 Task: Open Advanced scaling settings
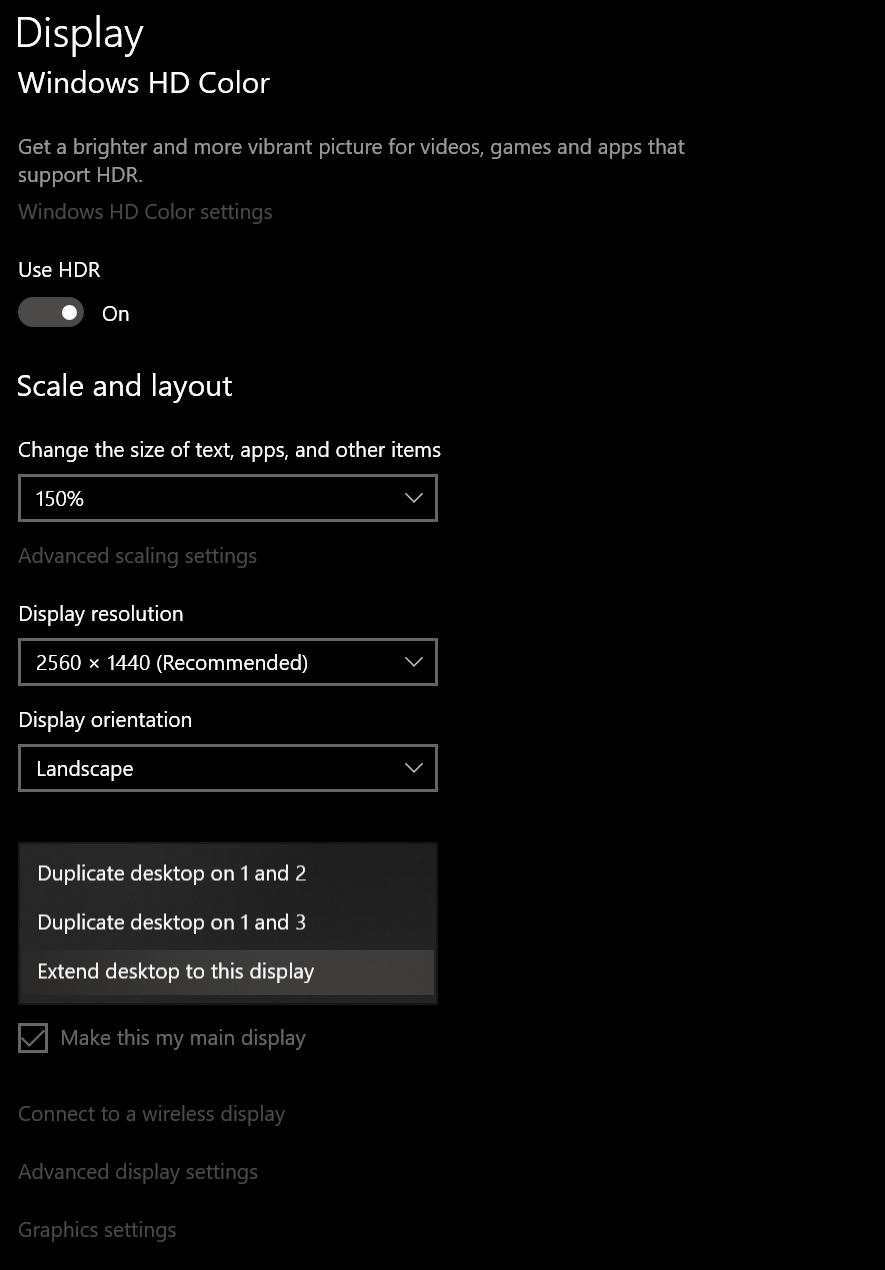137,556
